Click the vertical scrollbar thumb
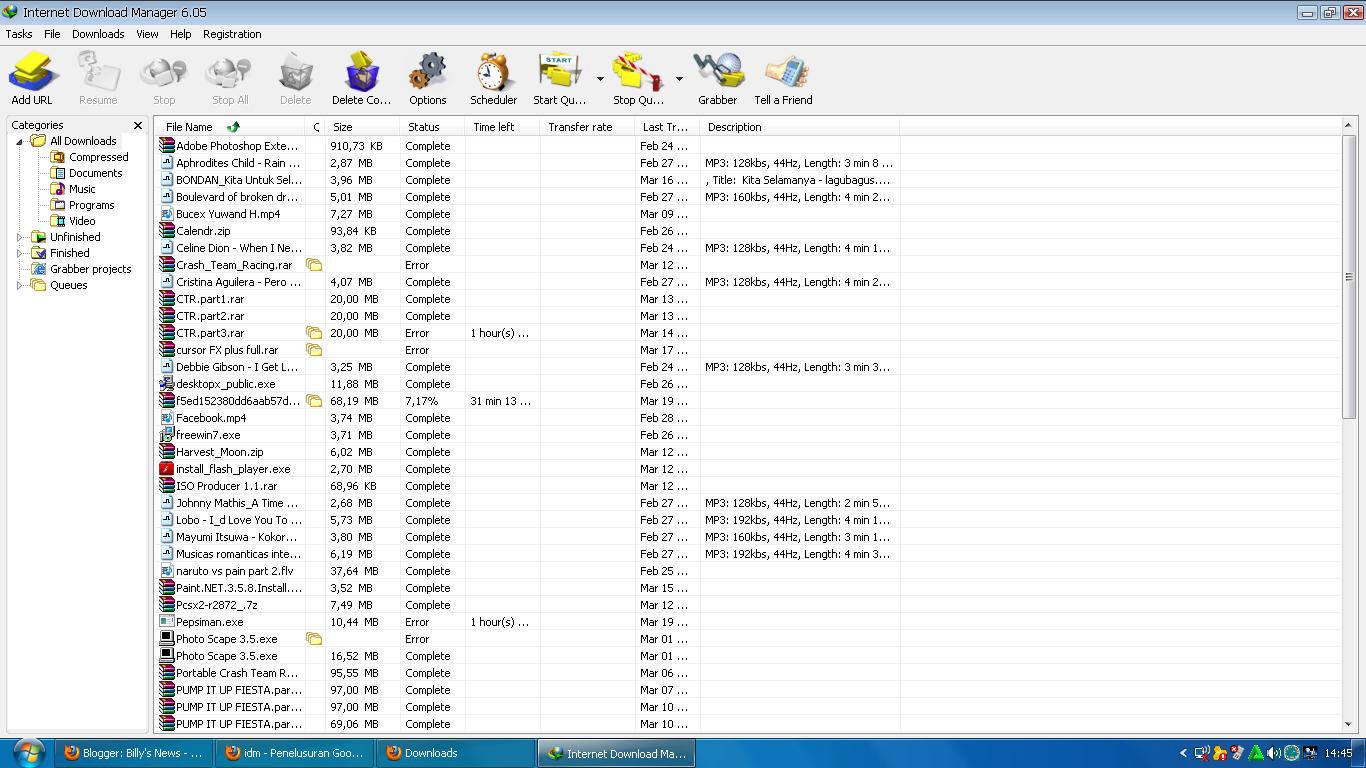The image size is (1366, 768). [x=1349, y=277]
